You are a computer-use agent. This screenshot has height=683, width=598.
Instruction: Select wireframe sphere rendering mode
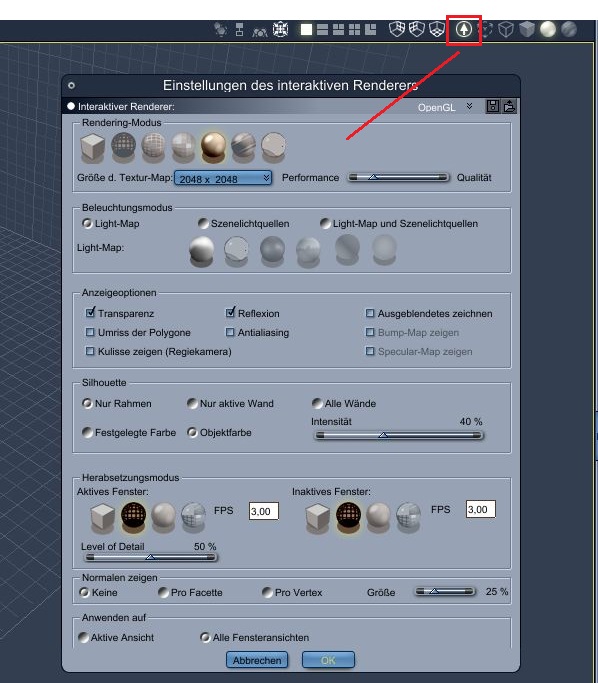click(123, 145)
